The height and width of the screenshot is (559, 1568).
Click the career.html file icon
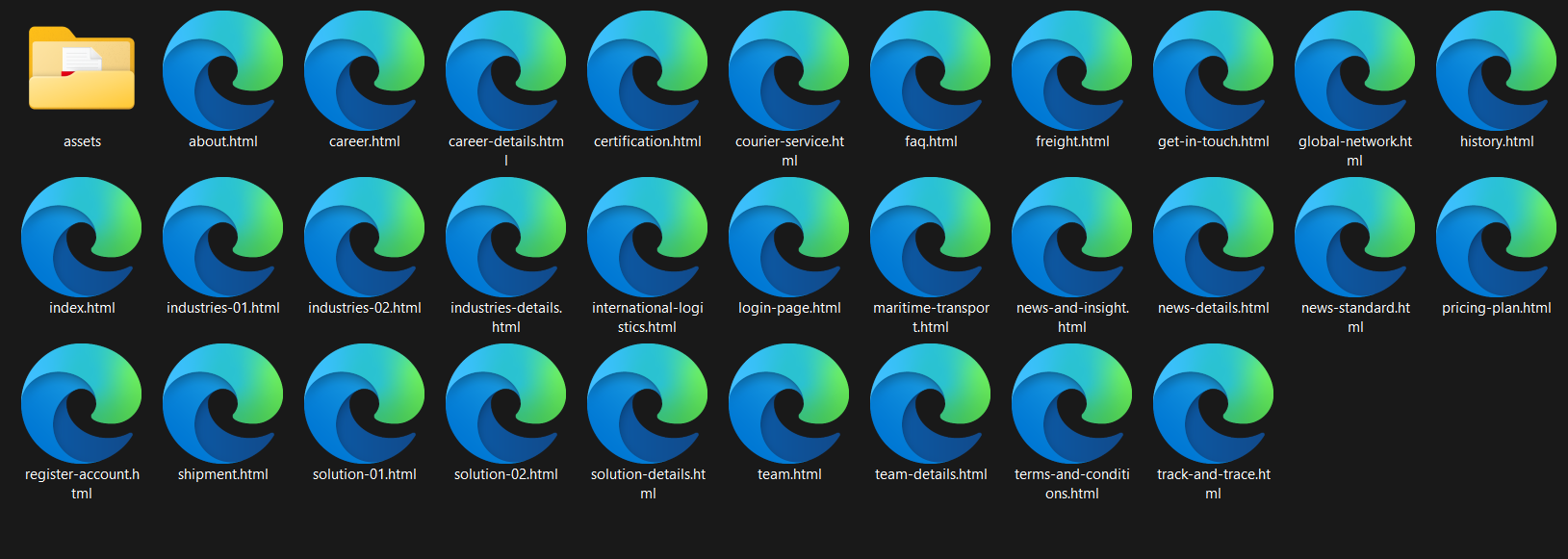(x=365, y=70)
